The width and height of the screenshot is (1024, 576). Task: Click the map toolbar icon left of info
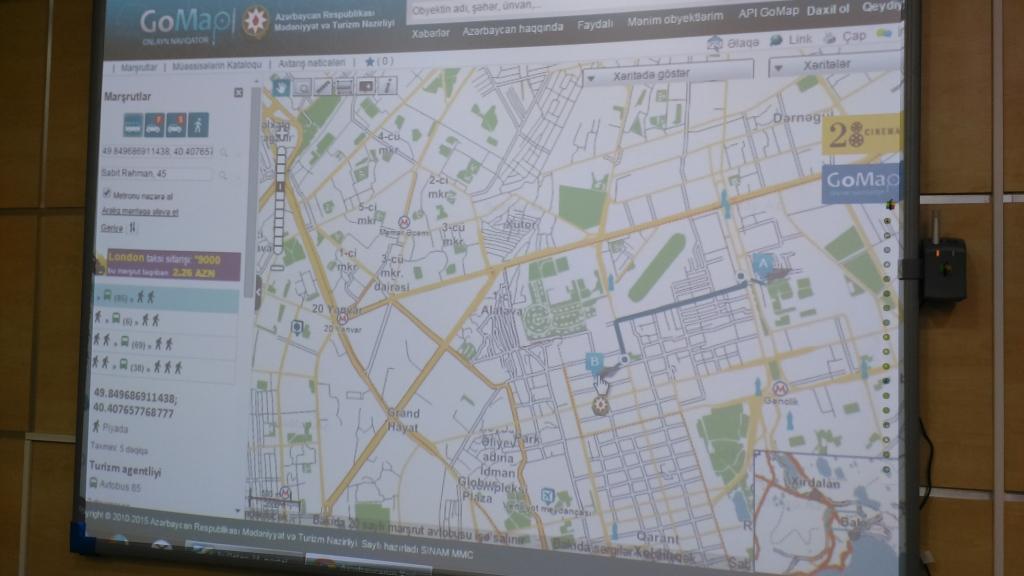pyautogui.click(x=366, y=86)
